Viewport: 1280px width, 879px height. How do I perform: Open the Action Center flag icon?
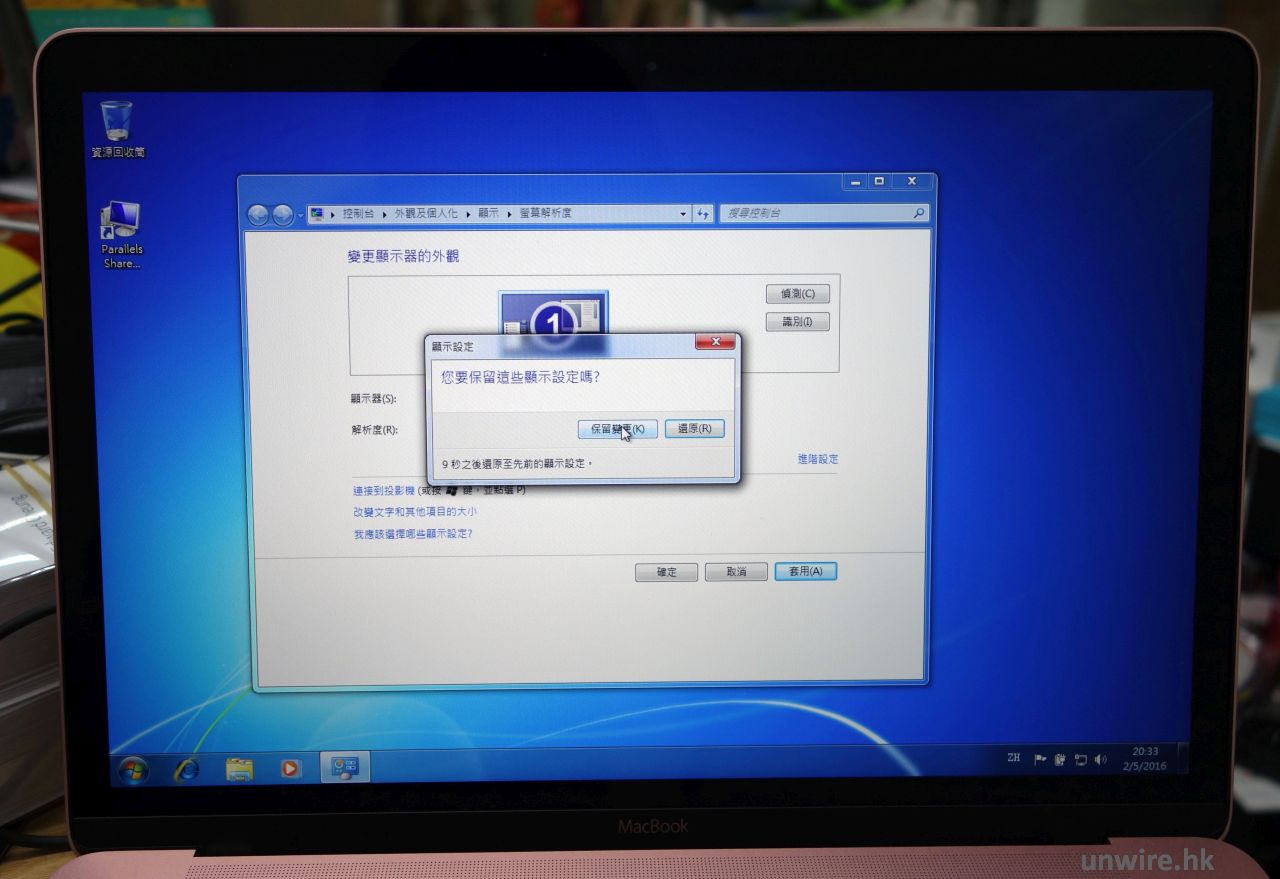(x=1040, y=760)
